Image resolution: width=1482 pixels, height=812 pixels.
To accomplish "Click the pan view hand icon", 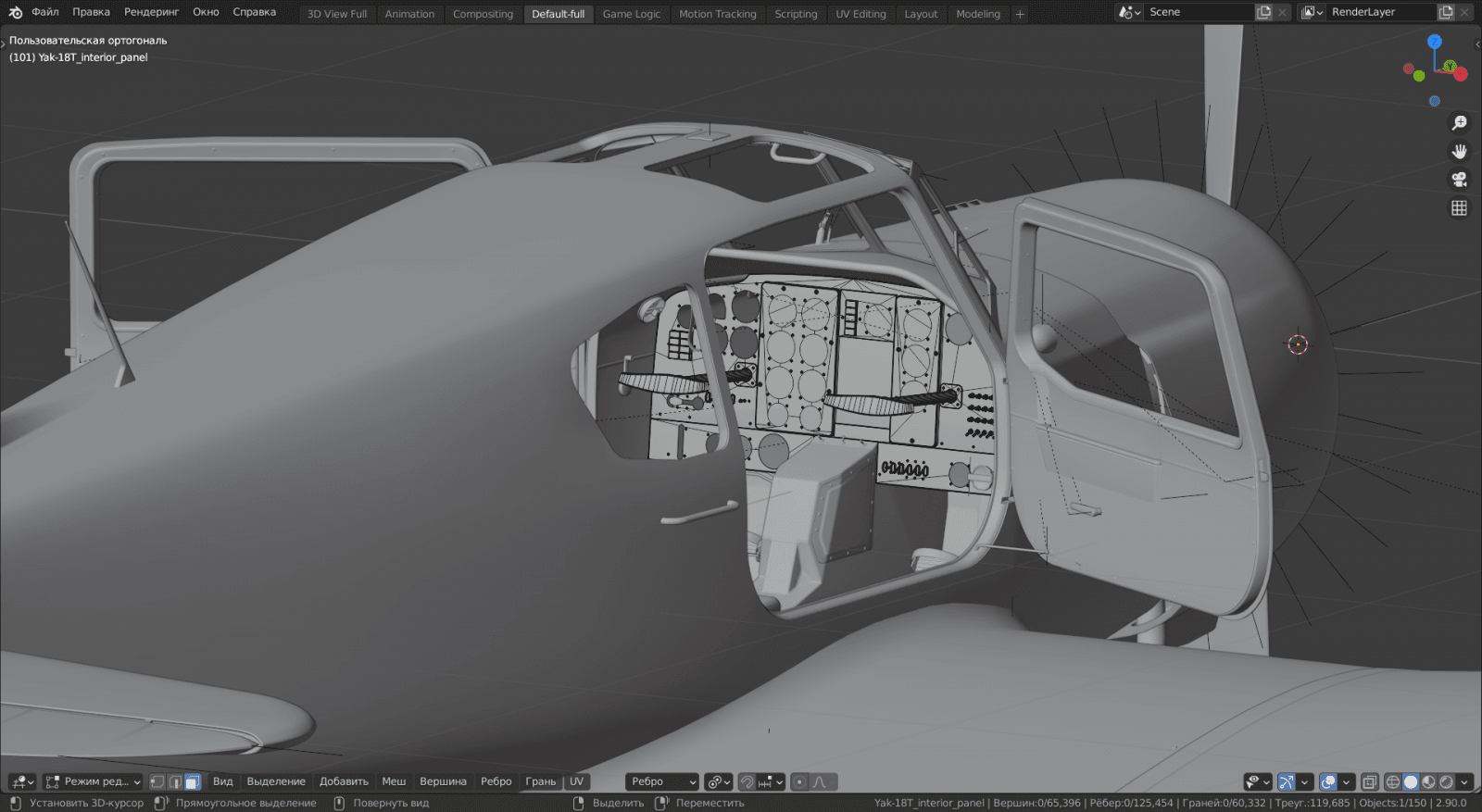I will 1459,151.
